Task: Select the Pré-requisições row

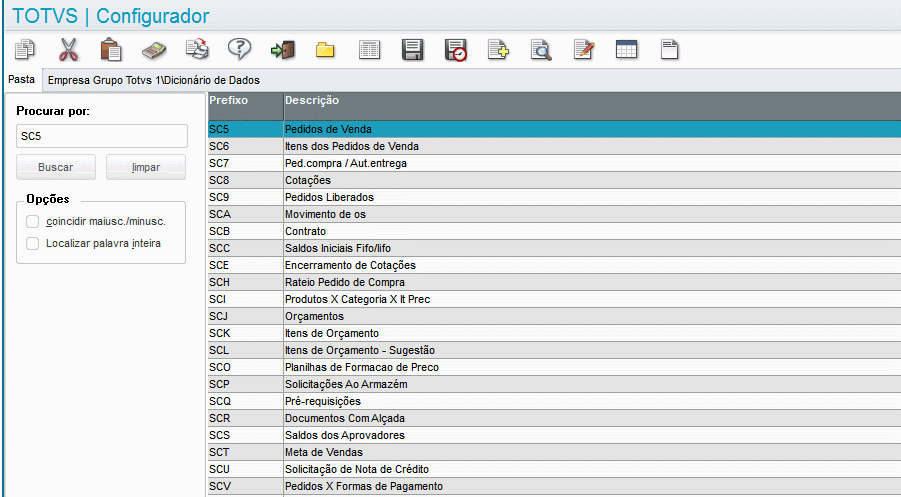Action: tap(554, 401)
